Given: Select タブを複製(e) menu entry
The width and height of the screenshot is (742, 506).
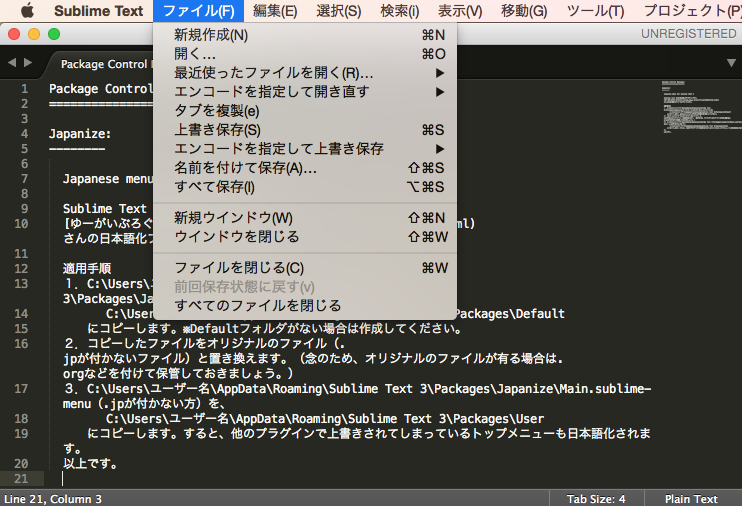Looking at the screenshot, I should [x=305, y=111].
